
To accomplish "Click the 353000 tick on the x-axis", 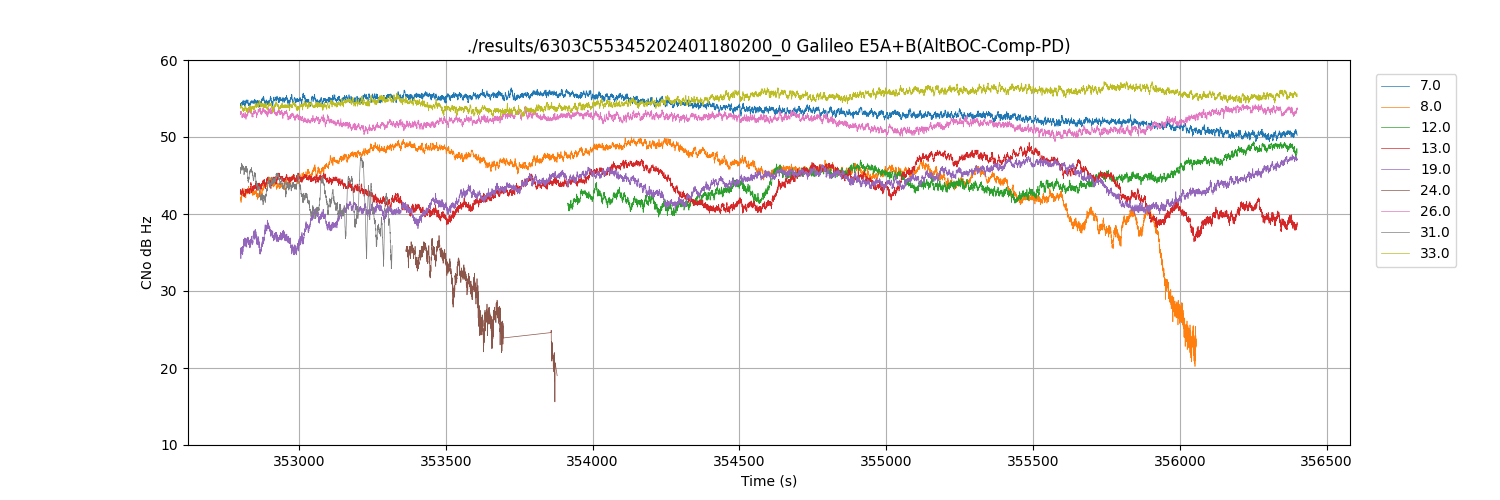I will 298,461.
